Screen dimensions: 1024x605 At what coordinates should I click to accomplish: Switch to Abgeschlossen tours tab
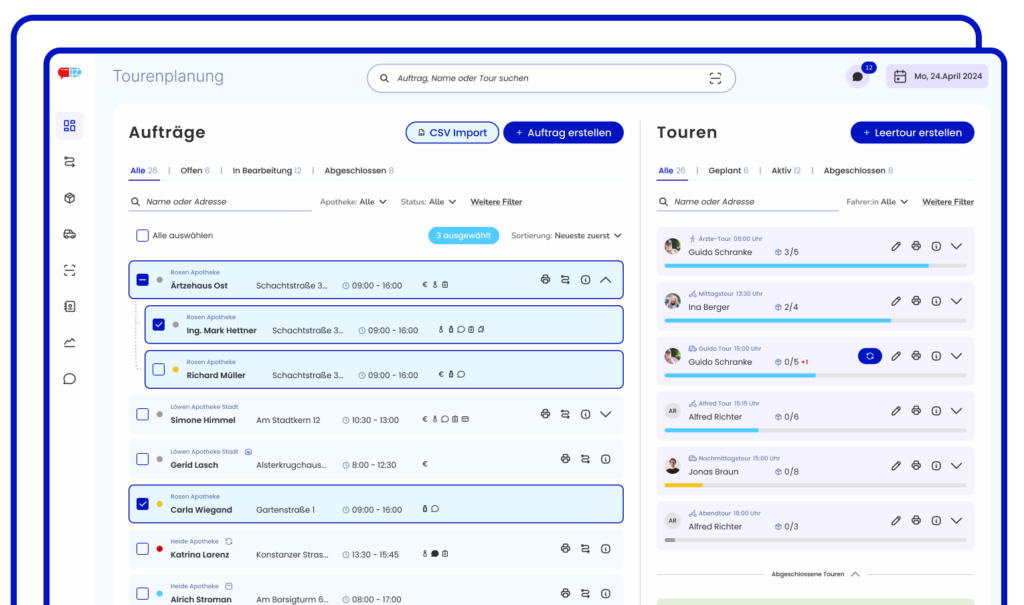point(858,171)
